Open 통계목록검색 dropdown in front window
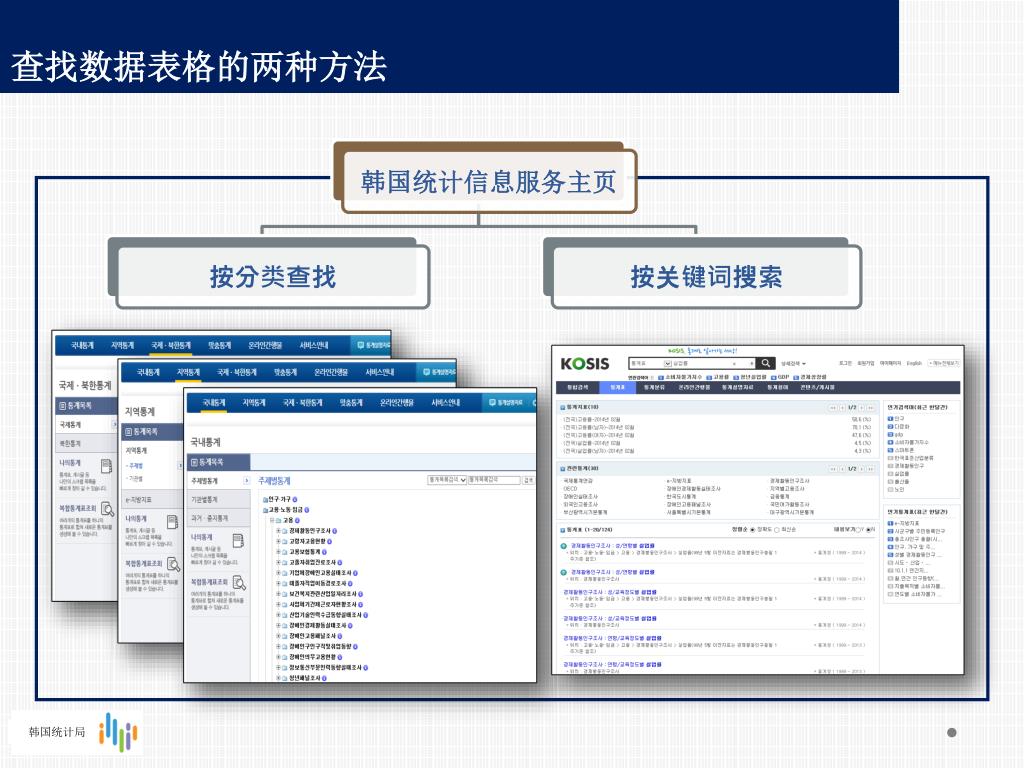The height and width of the screenshot is (768, 1024). coord(447,480)
